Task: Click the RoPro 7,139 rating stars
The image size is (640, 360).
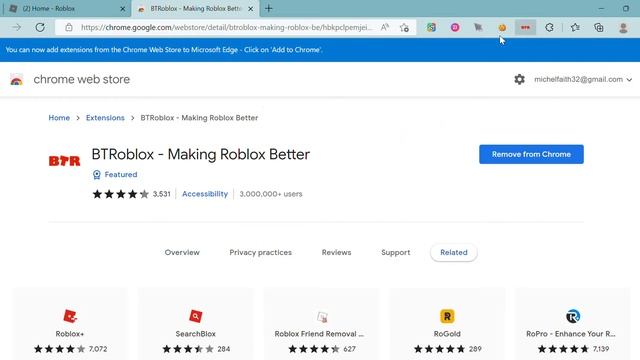Action: [x=563, y=349]
